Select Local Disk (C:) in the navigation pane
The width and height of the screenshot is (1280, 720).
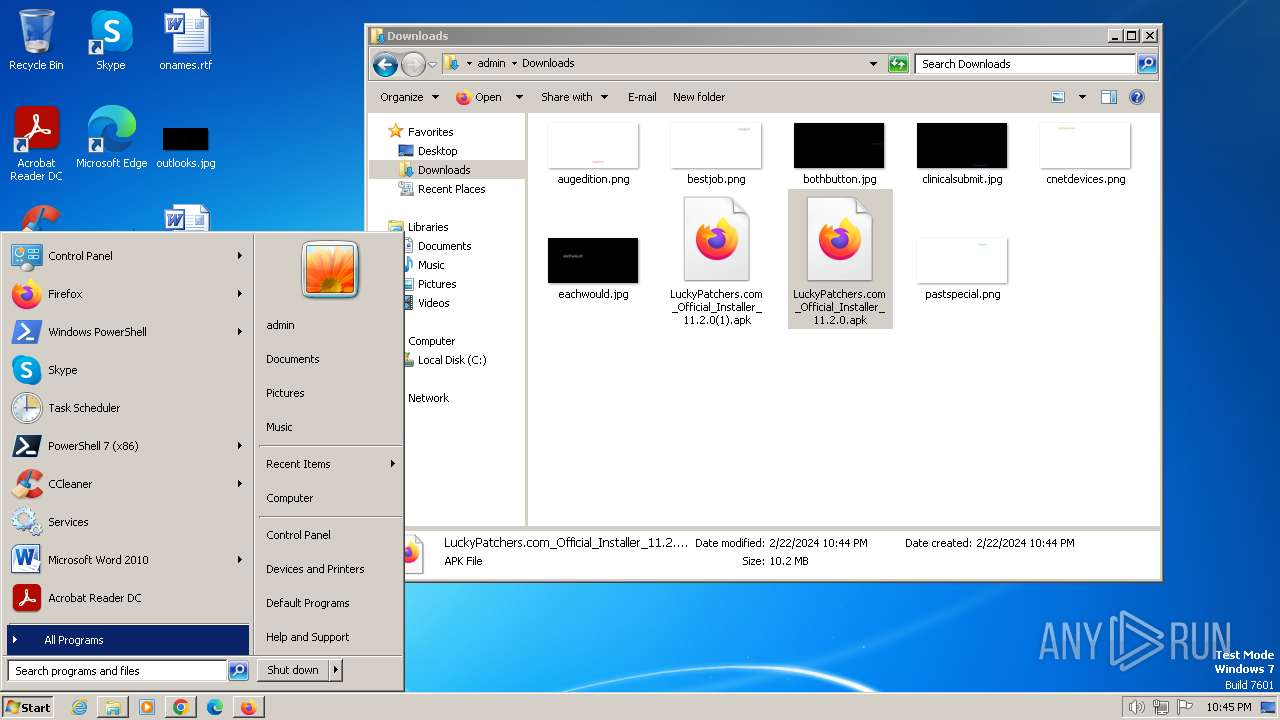pos(452,360)
